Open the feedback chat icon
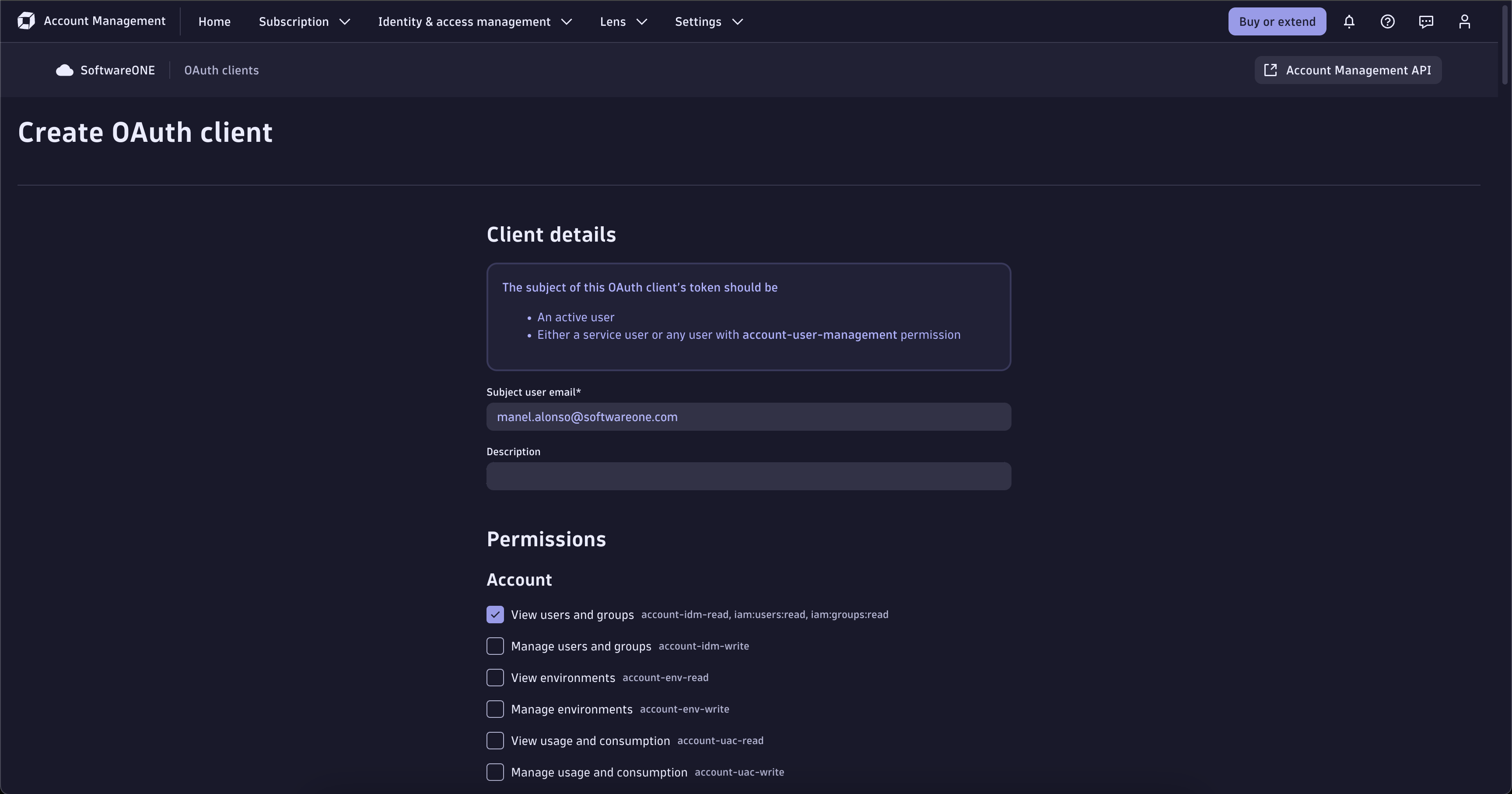 pos(1426,21)
